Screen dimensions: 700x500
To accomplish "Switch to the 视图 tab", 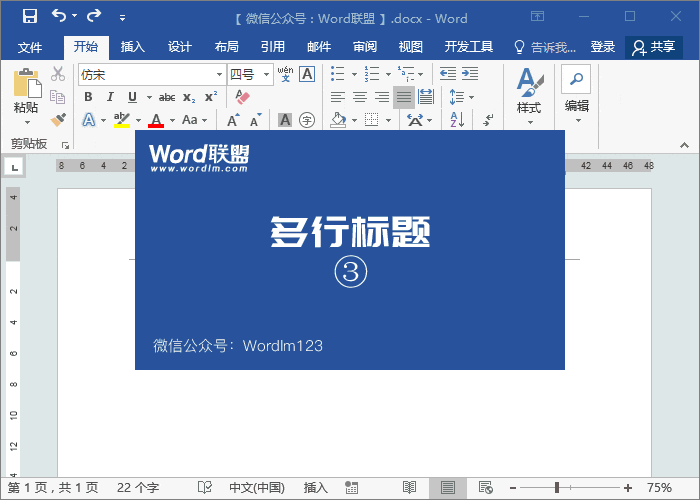I will tap(410, 47).
